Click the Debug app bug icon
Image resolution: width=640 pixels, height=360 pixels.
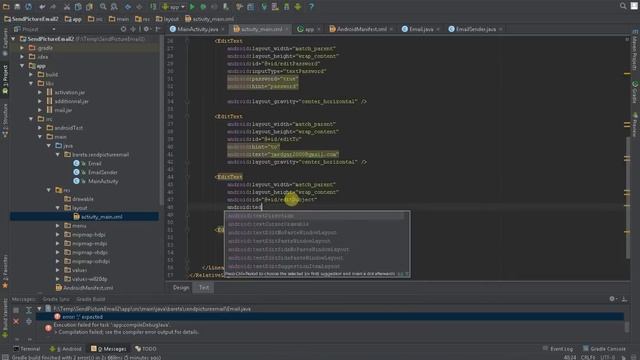[x=203, y=7]
